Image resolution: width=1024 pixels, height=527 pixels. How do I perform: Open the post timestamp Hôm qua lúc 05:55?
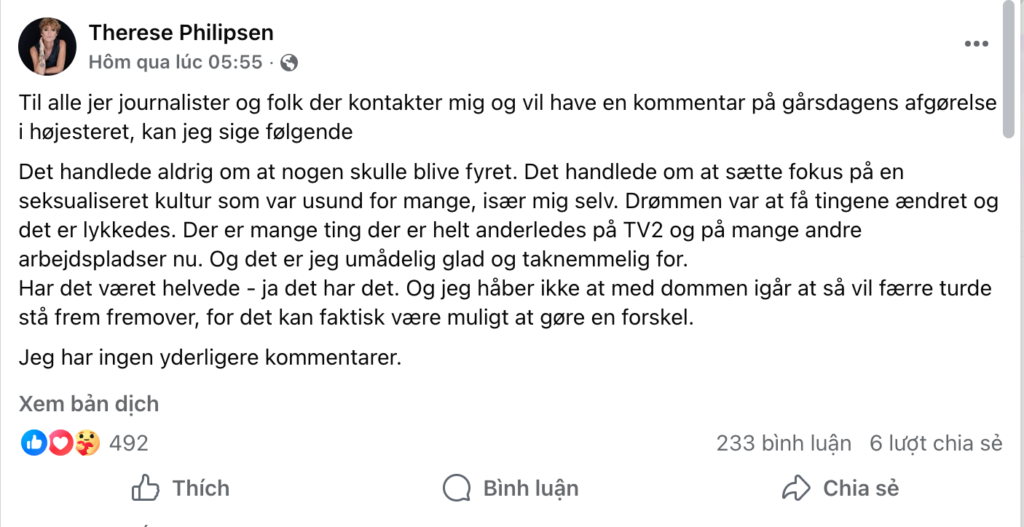coord(175,62)
